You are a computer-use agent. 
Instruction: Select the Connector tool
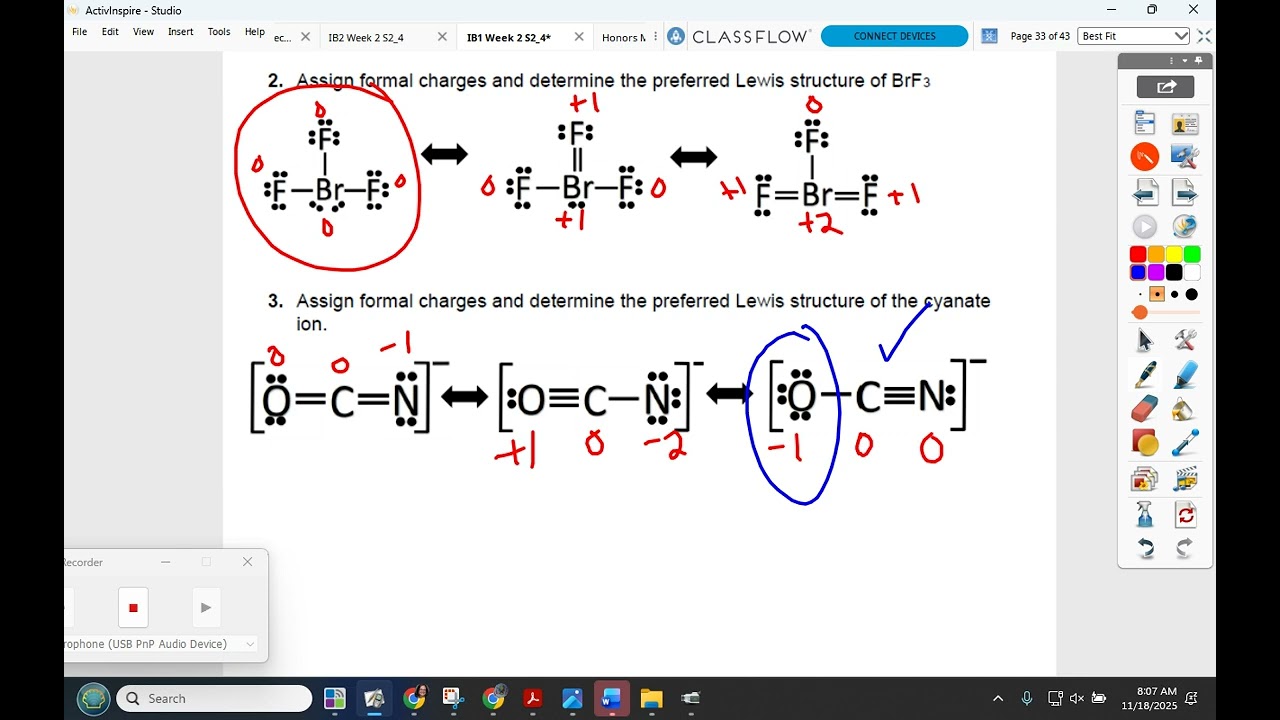pos(1185,443)
